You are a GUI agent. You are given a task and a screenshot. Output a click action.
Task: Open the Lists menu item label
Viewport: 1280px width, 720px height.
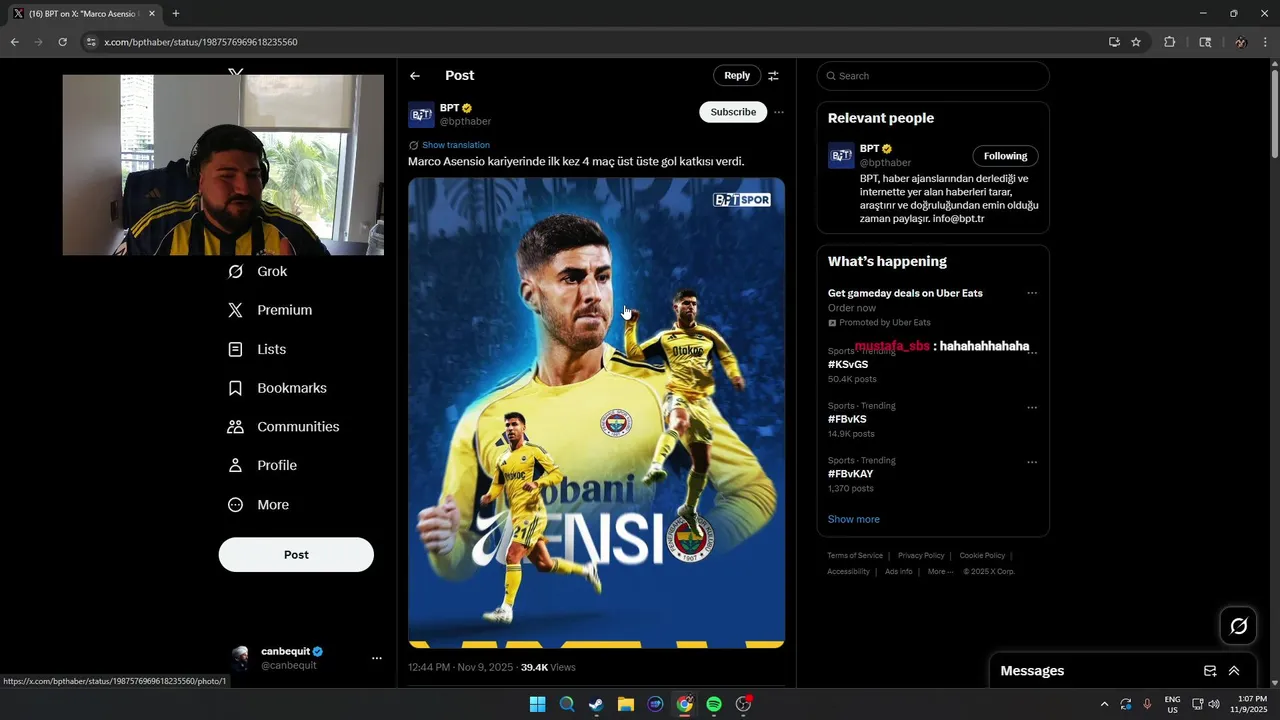[x=272, y=349]
